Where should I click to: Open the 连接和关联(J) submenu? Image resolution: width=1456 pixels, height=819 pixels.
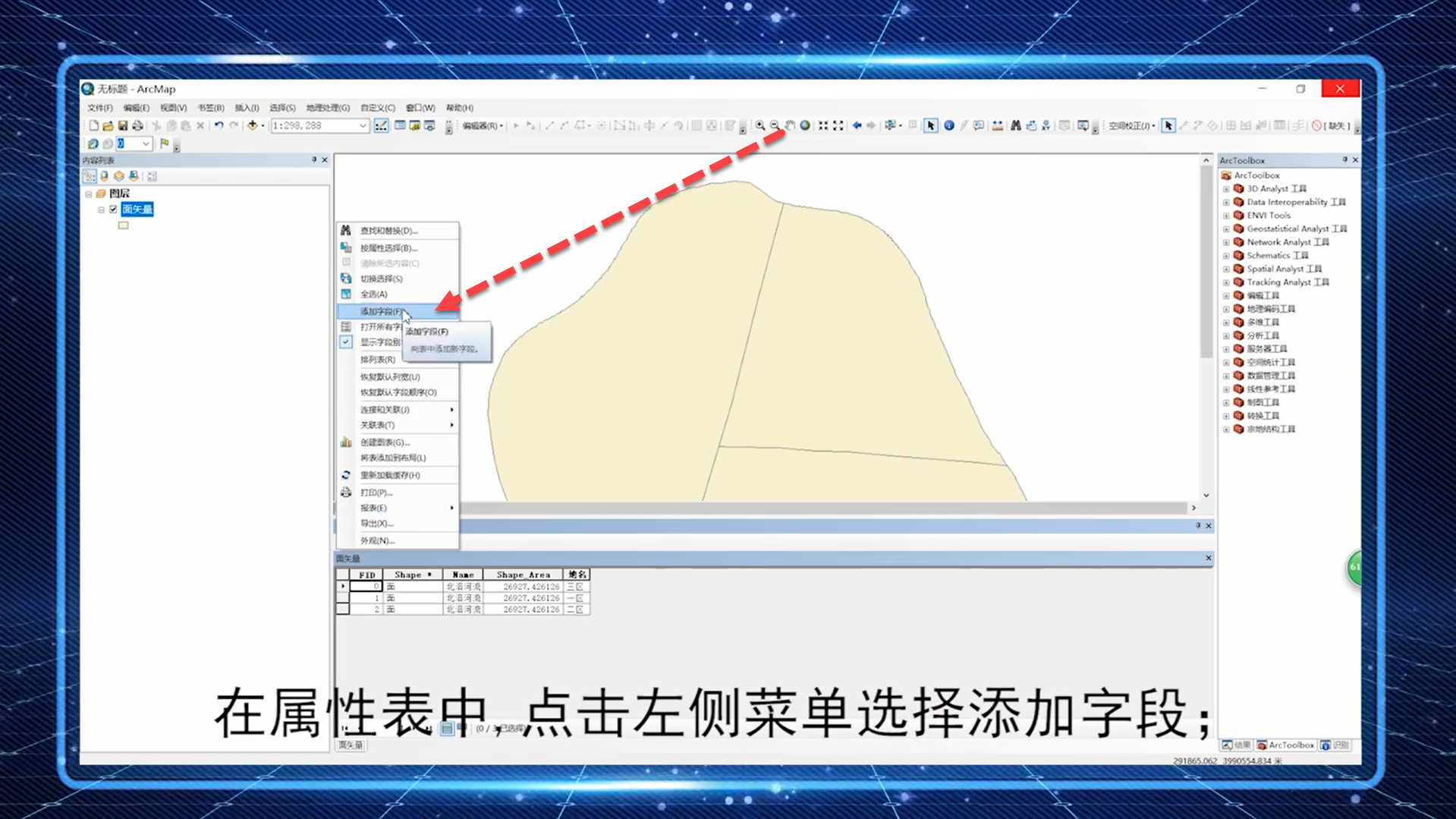point(398,410)
